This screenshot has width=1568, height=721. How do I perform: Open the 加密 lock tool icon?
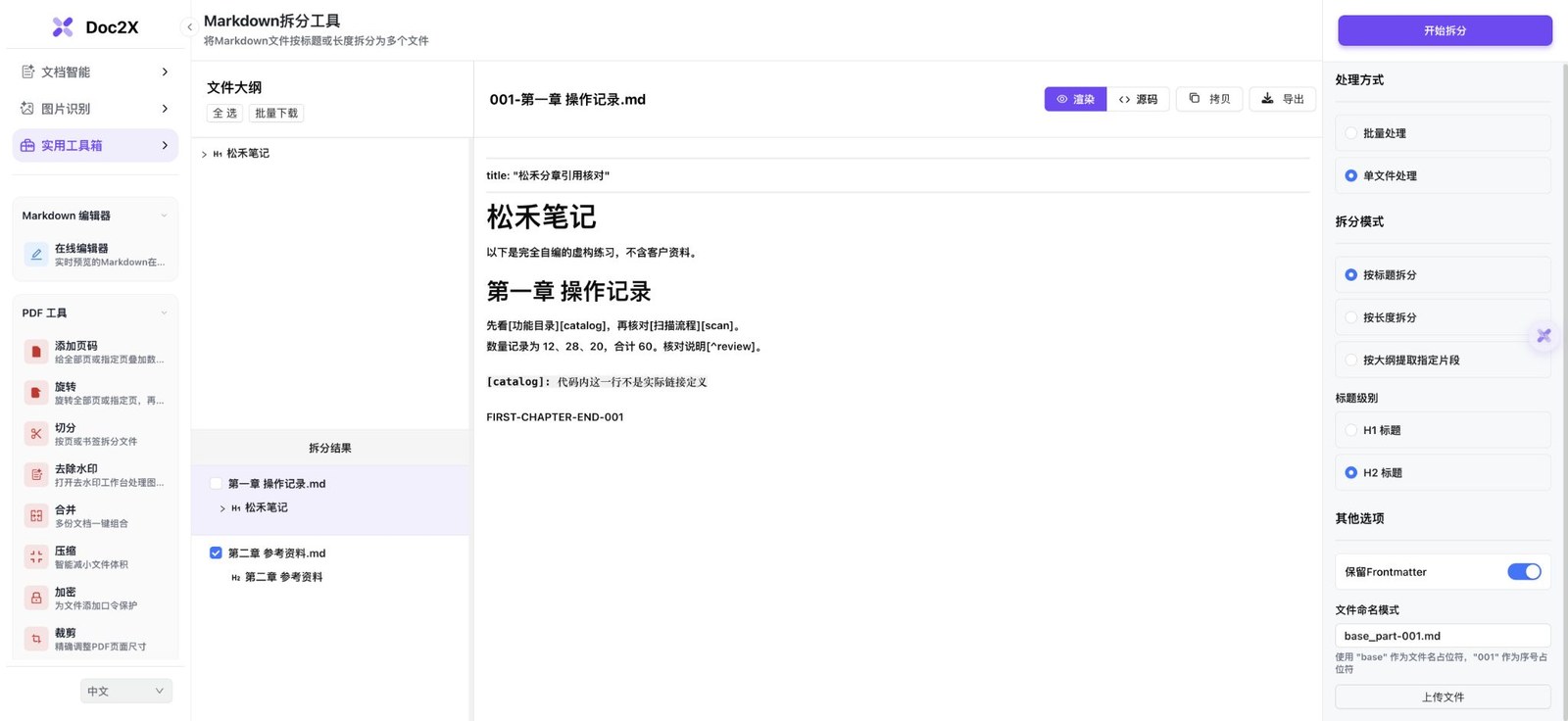36,598
